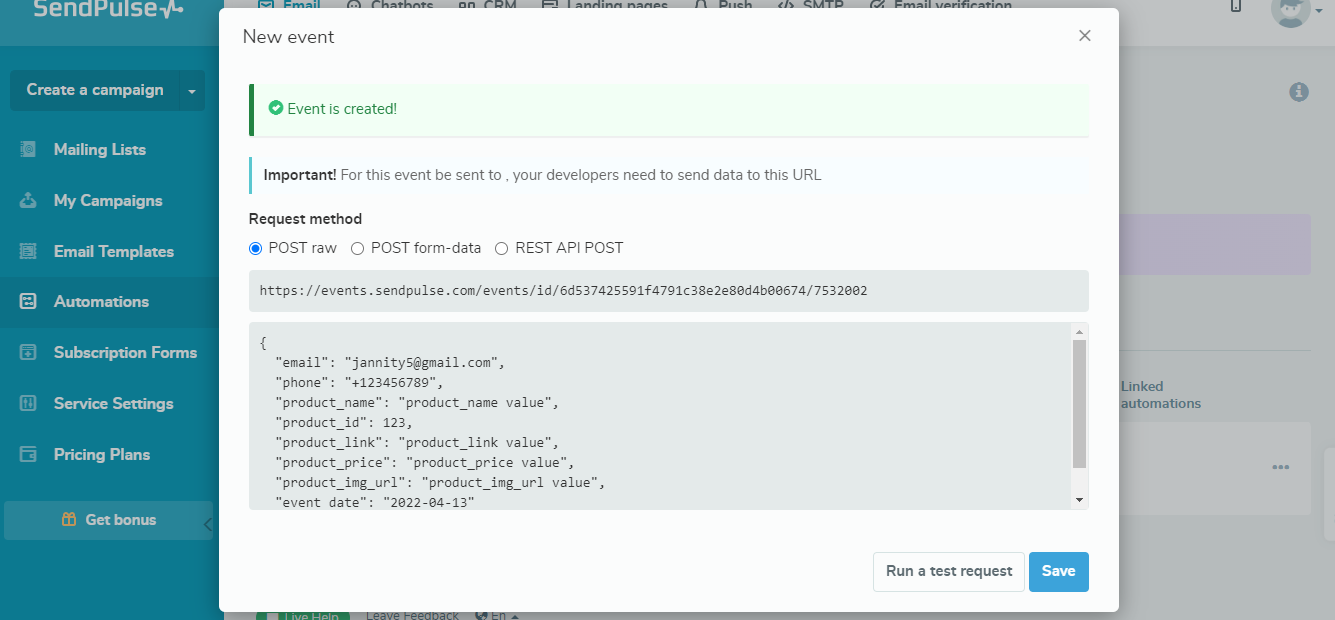Screen dimensions: 1335x620
Task: Open the CRM section from top navigation
Action: [487, 5]
